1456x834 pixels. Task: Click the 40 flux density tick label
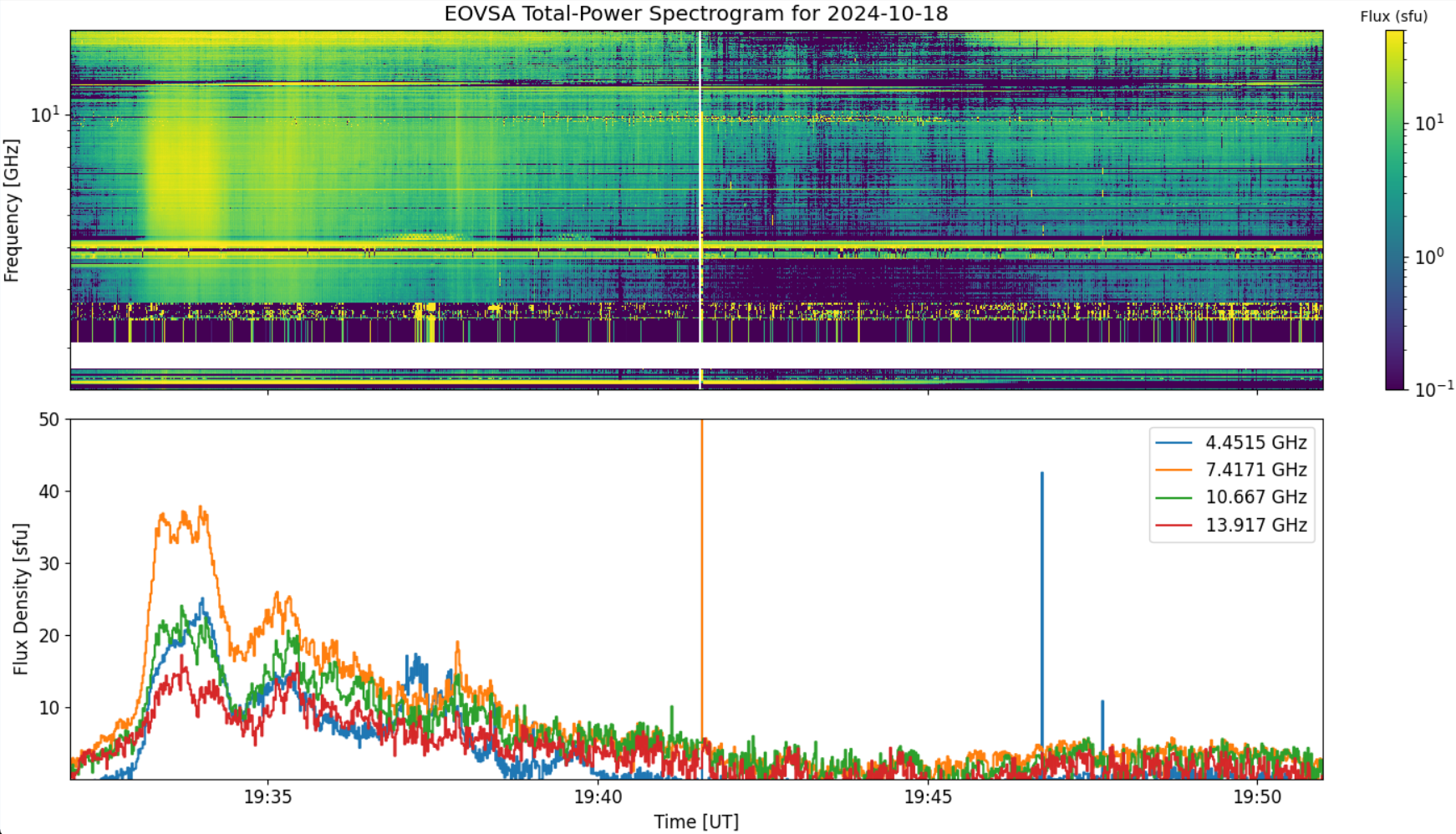[x=49, y=491]
